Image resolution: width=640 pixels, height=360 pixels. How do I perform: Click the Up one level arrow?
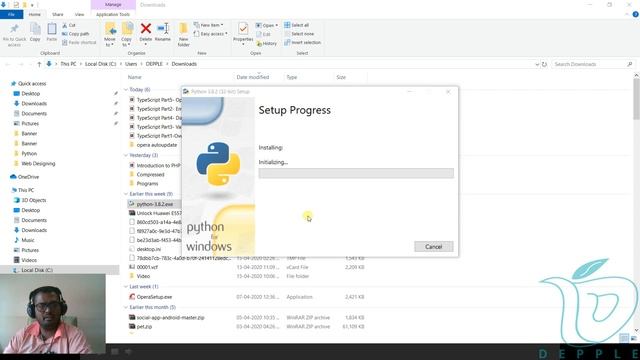point(39,64)
